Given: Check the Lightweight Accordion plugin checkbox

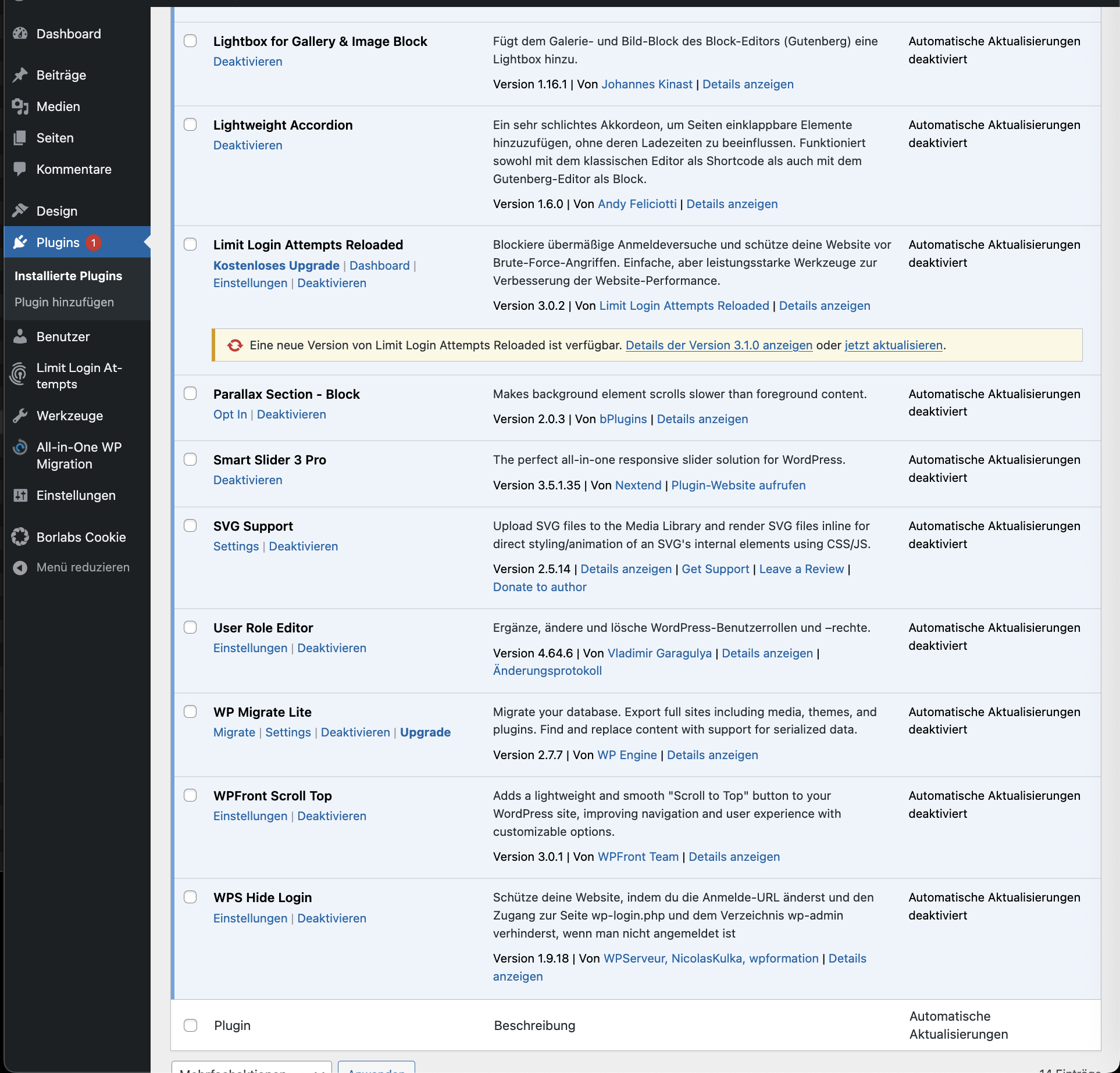Looking at the screenshot, I should [190, 125].
